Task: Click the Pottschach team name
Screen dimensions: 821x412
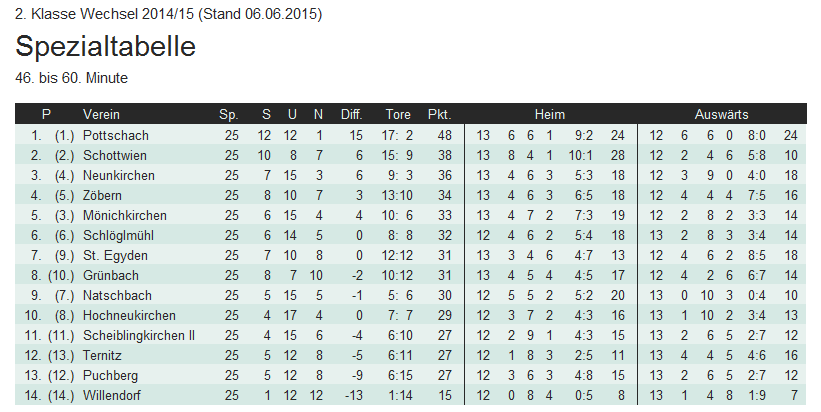Action: (x=116, y=135)
